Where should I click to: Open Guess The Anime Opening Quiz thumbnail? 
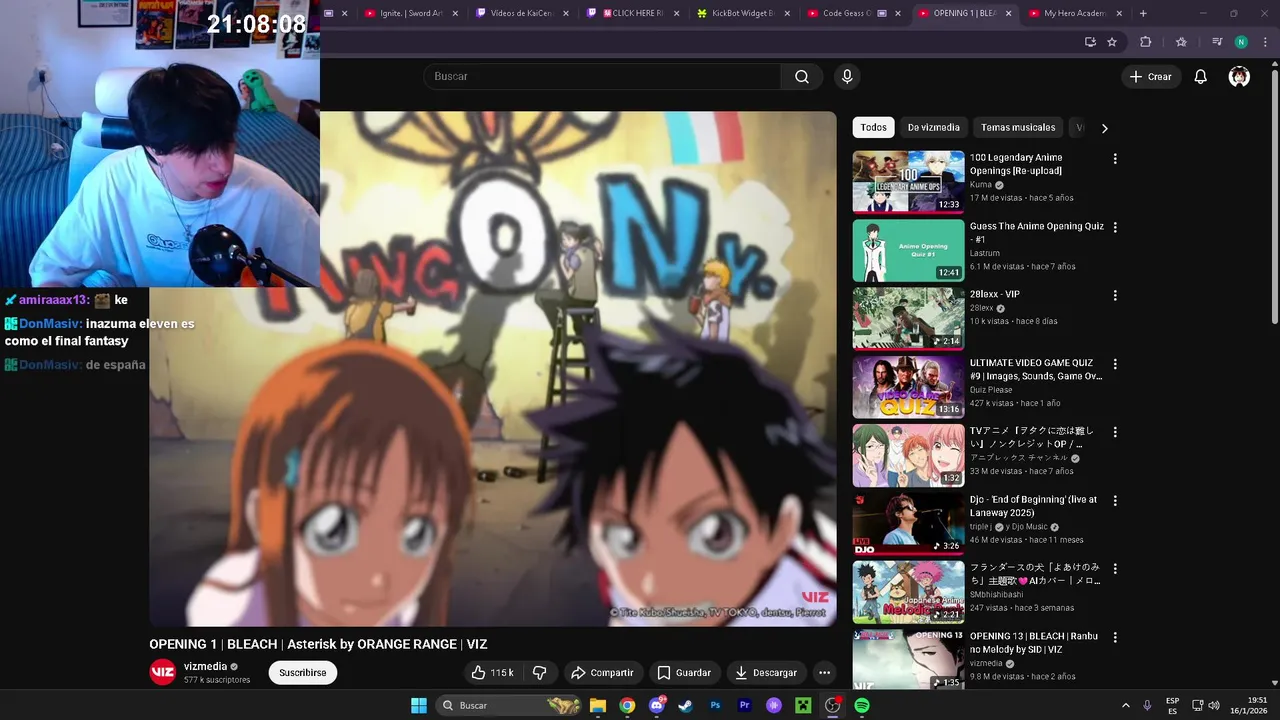coord(908,250)
